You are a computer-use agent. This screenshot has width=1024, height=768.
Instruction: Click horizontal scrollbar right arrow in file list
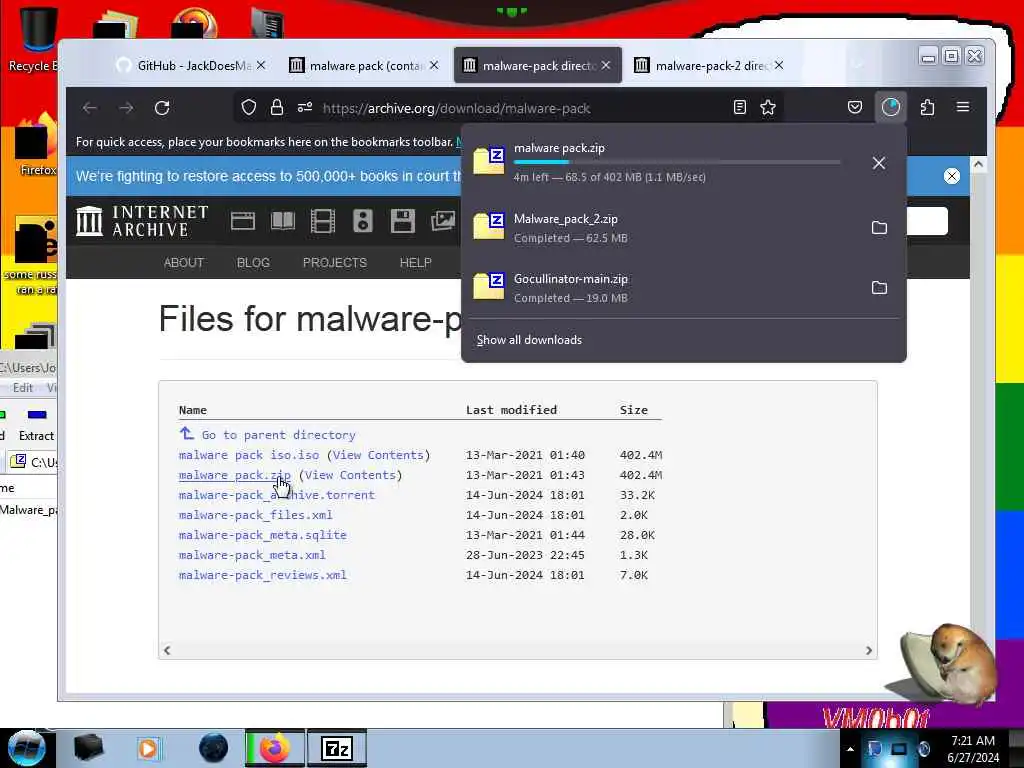[x=869, y=650]
